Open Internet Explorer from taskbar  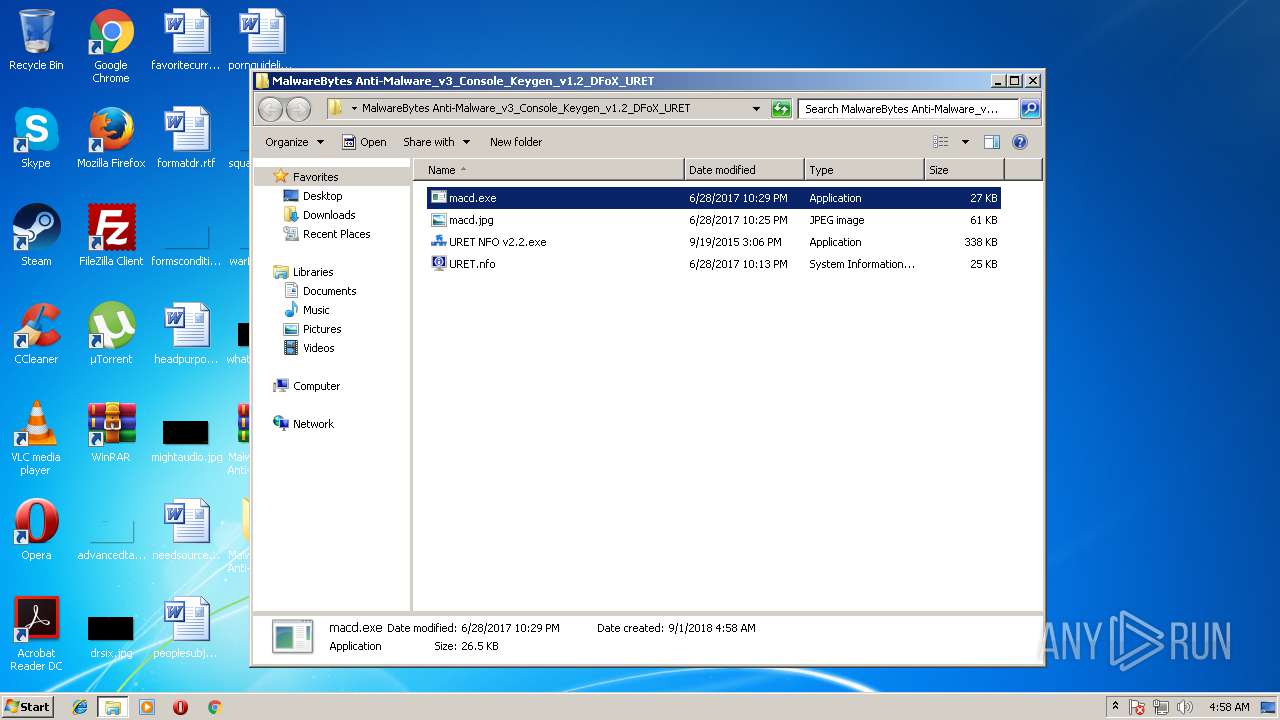pyautogui.click(x=80, y=707)
